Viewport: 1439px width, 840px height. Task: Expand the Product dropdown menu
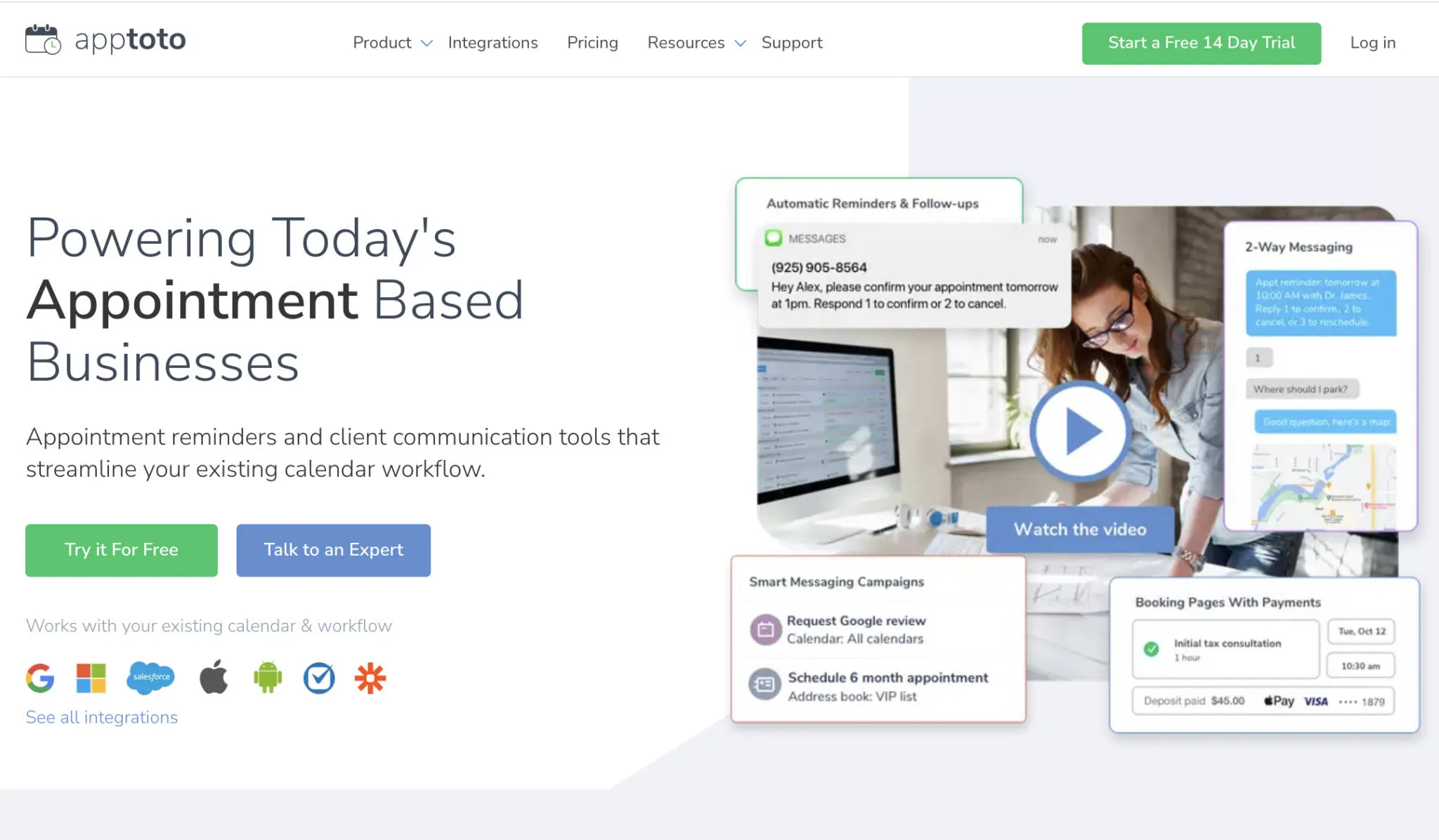pos(382,42)
